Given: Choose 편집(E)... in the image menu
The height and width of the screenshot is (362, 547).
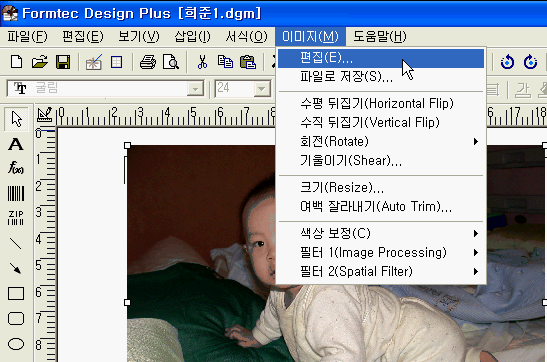Looking at the screenshot, I should coord(381,58).
